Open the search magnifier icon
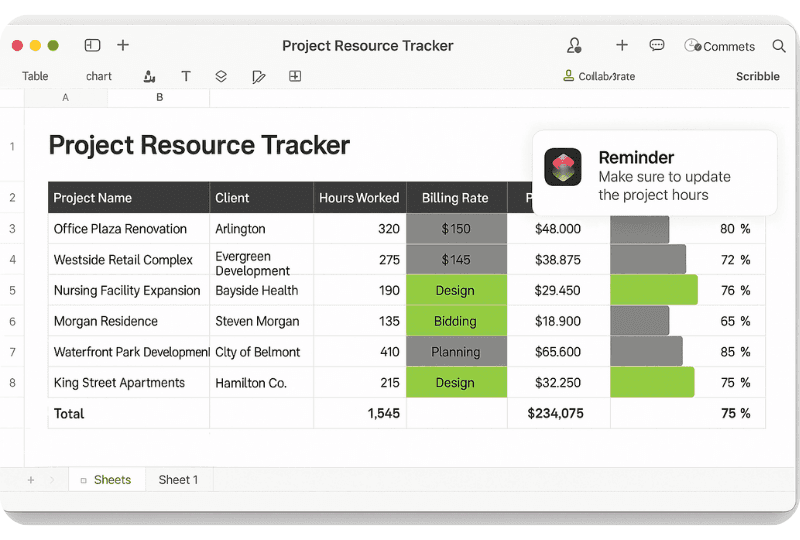The image size is (800, 540). (779, 46)
